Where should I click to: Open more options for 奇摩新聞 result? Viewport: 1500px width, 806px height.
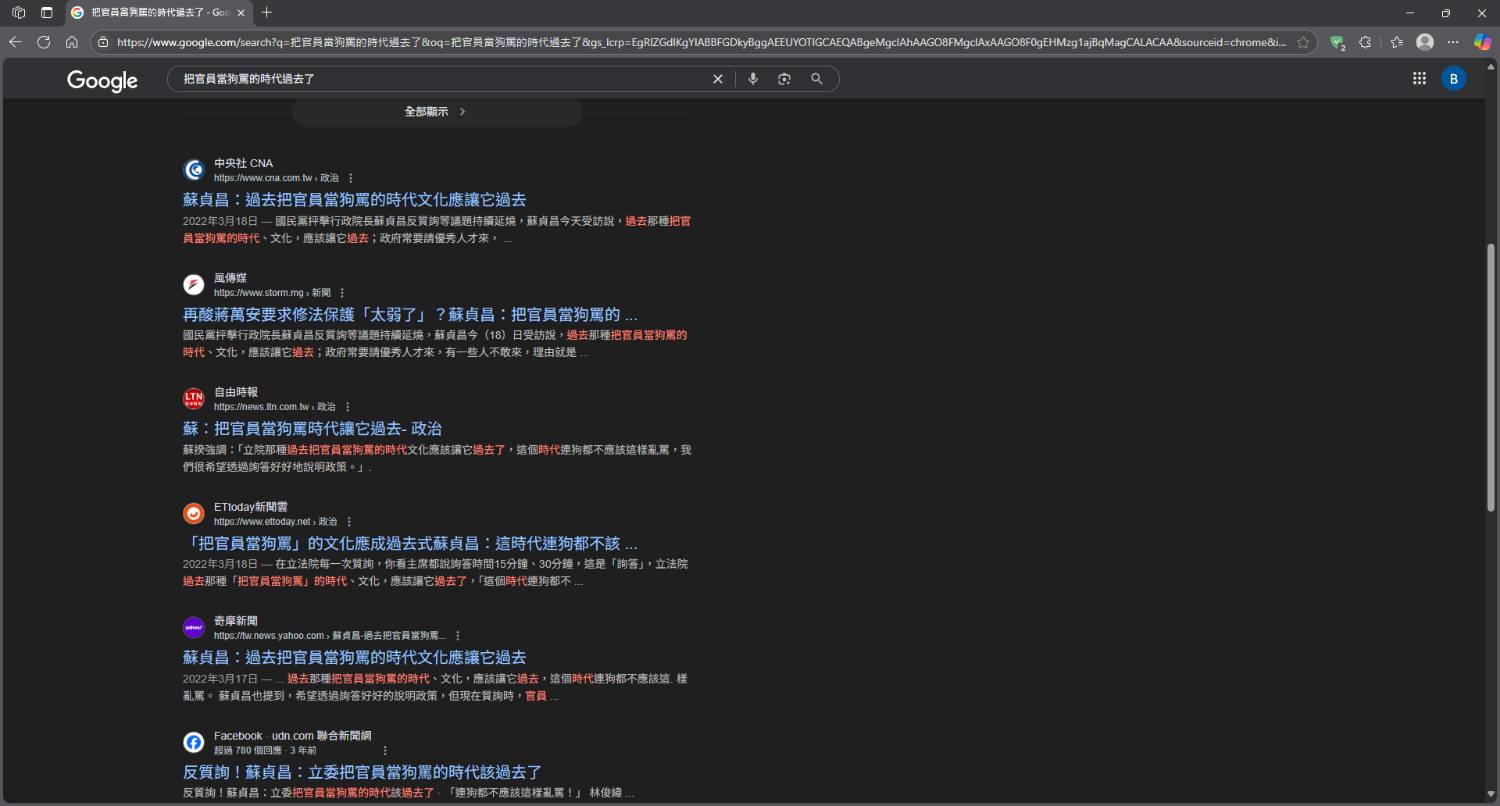tap(458, 636)
